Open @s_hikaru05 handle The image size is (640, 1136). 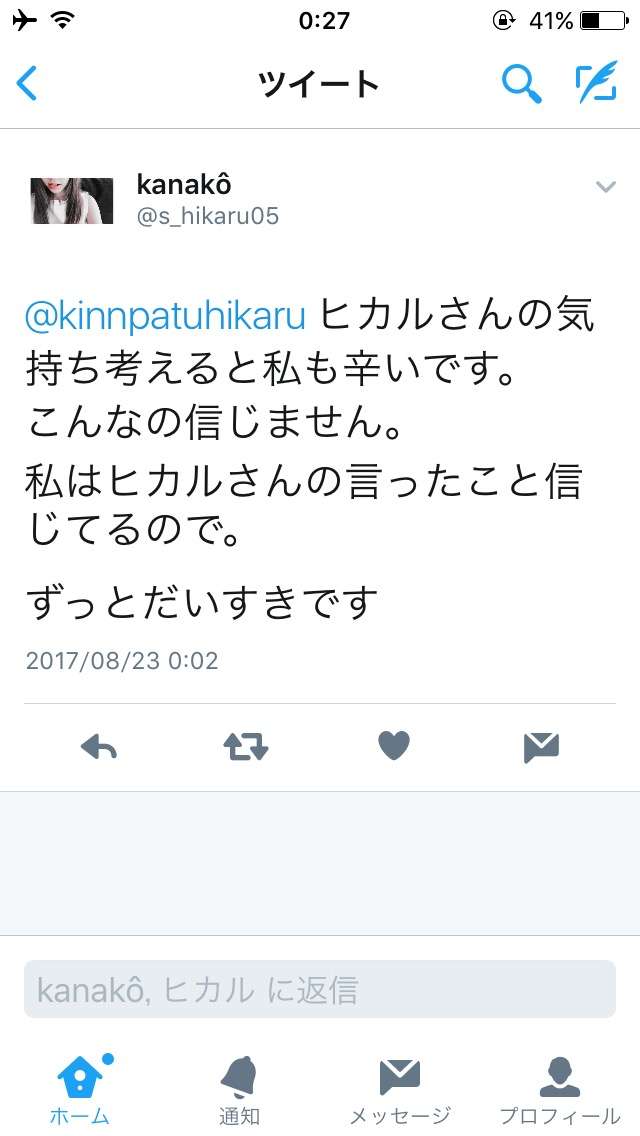click(x=208, y=216)
